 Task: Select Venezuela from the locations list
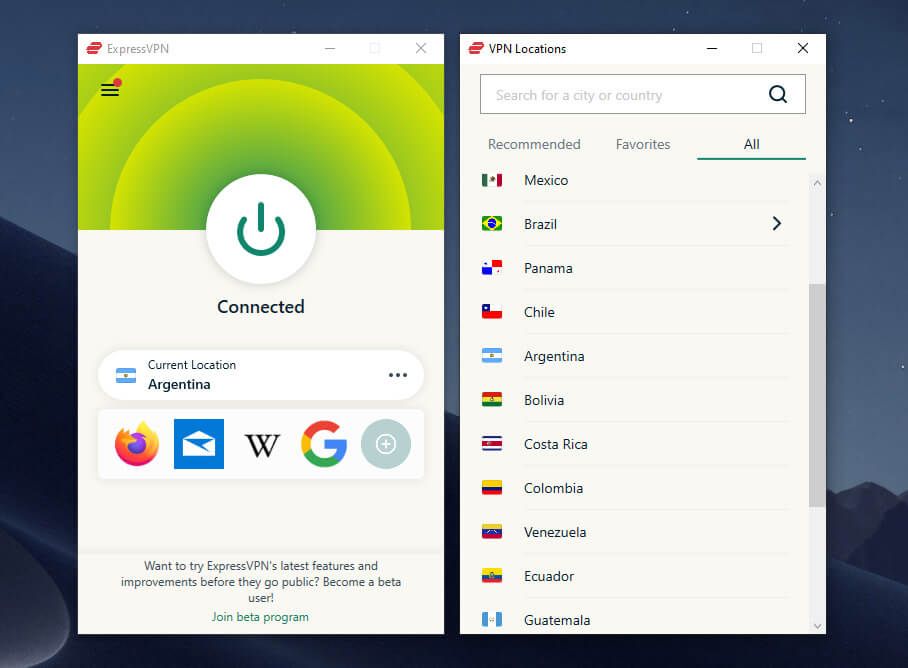[x=635, y=532]
